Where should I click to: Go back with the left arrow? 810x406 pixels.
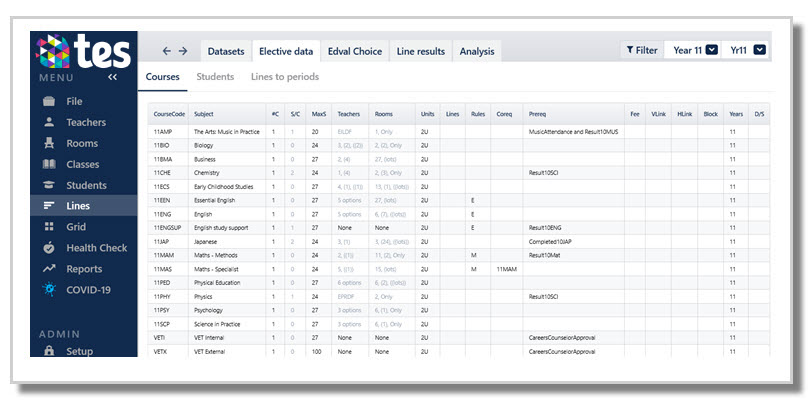[166, 51]
